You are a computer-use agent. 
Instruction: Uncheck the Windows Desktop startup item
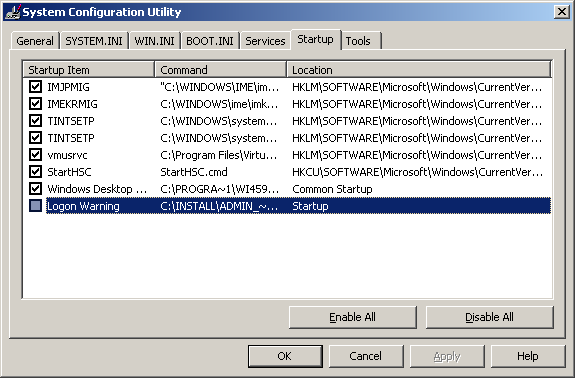36,189
